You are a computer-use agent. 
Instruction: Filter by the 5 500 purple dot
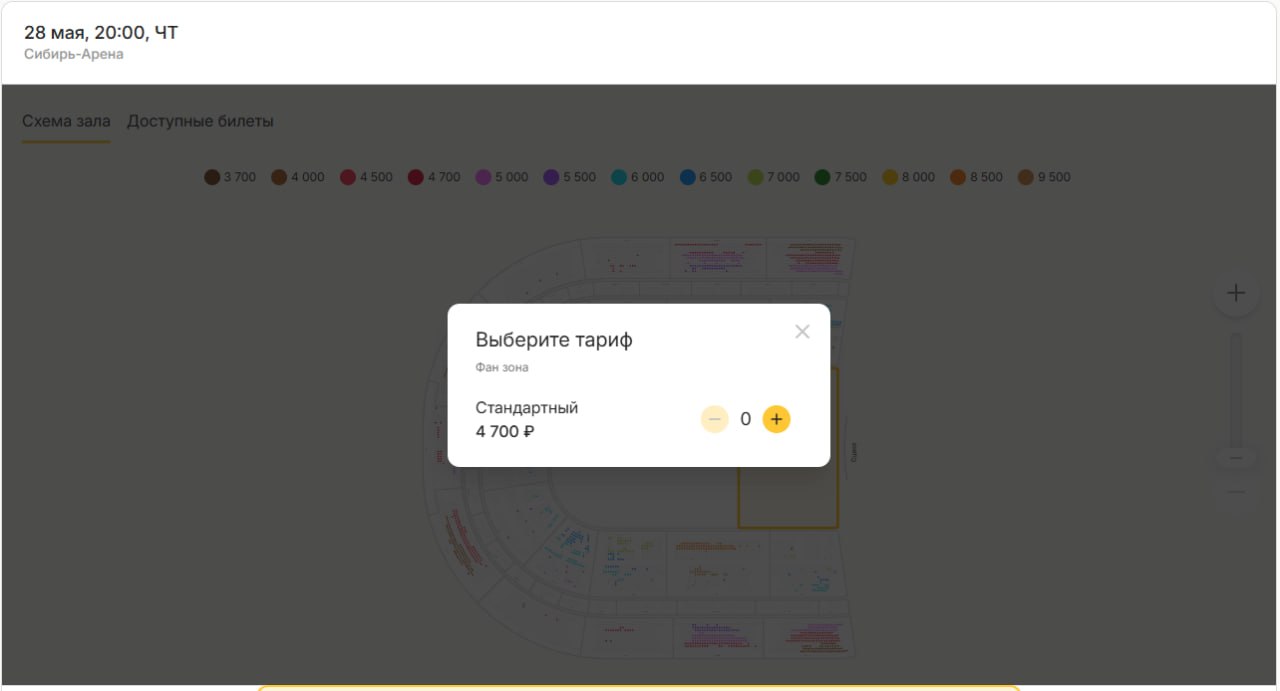pos(551,177)
